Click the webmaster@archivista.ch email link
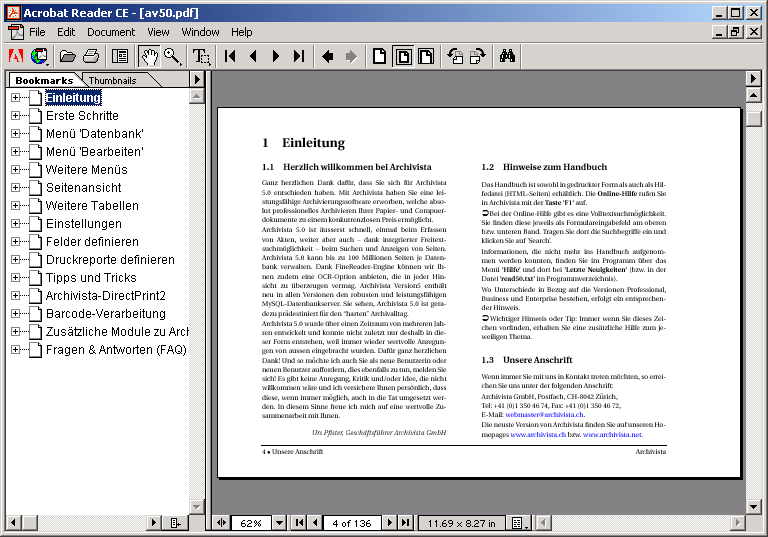 [545, 415]
